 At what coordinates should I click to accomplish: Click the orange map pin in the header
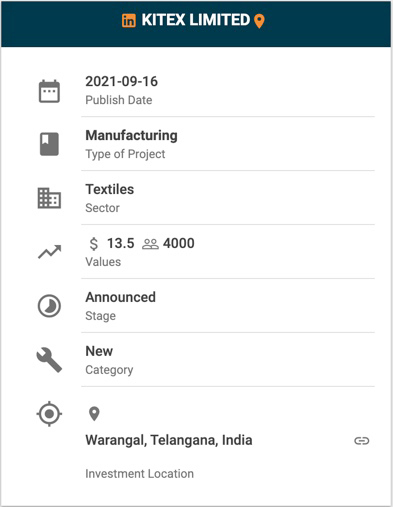point(259,21)
